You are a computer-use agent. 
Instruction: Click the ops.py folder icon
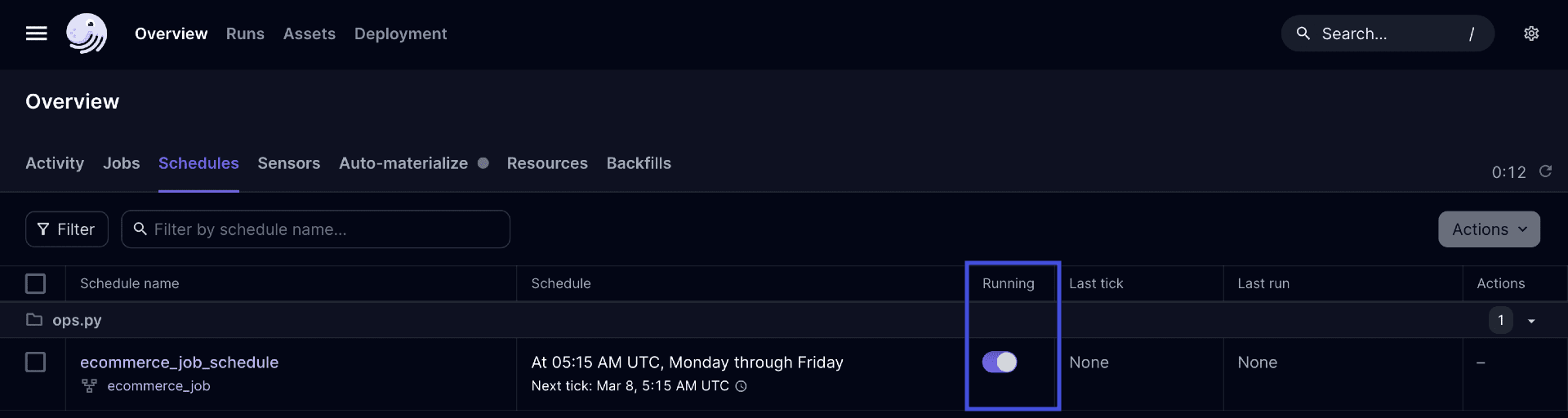click(34, 320)
